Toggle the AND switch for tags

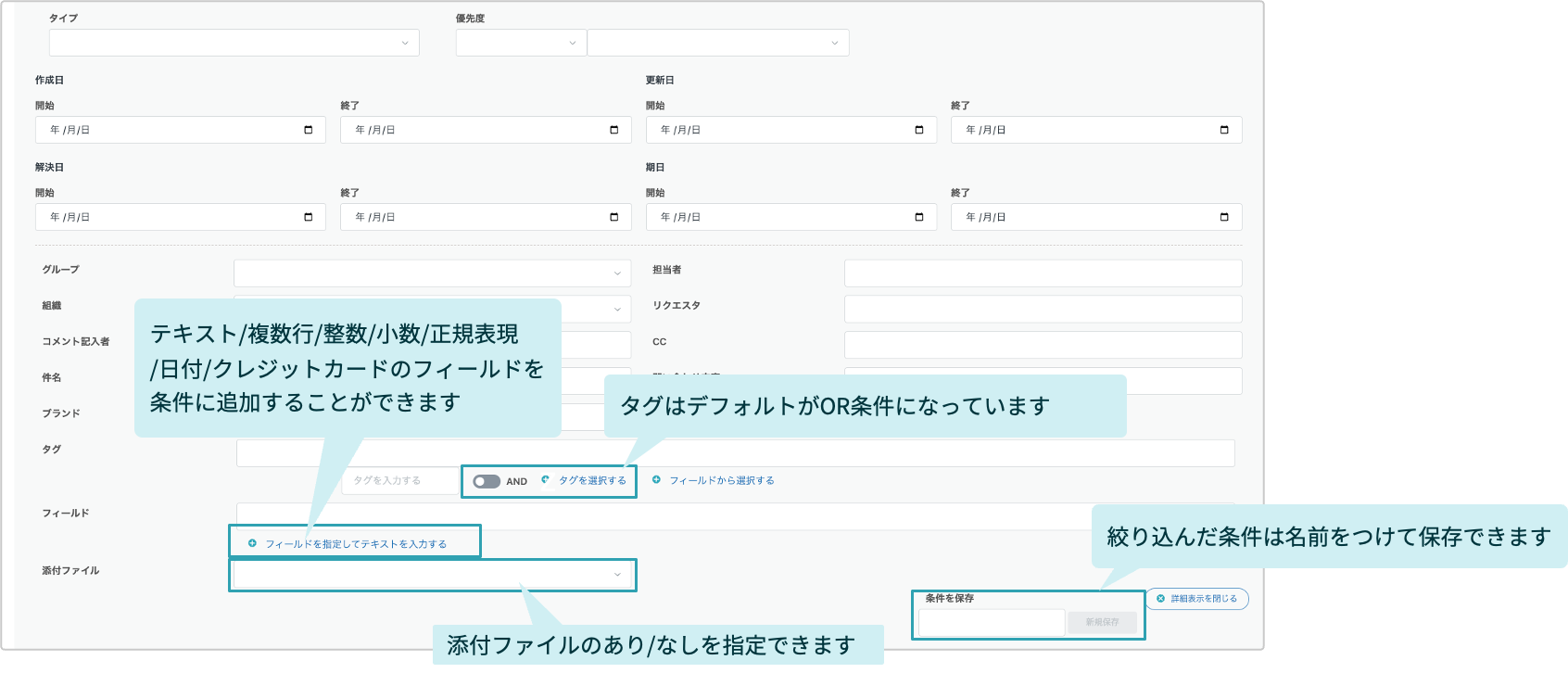(487, 481)
